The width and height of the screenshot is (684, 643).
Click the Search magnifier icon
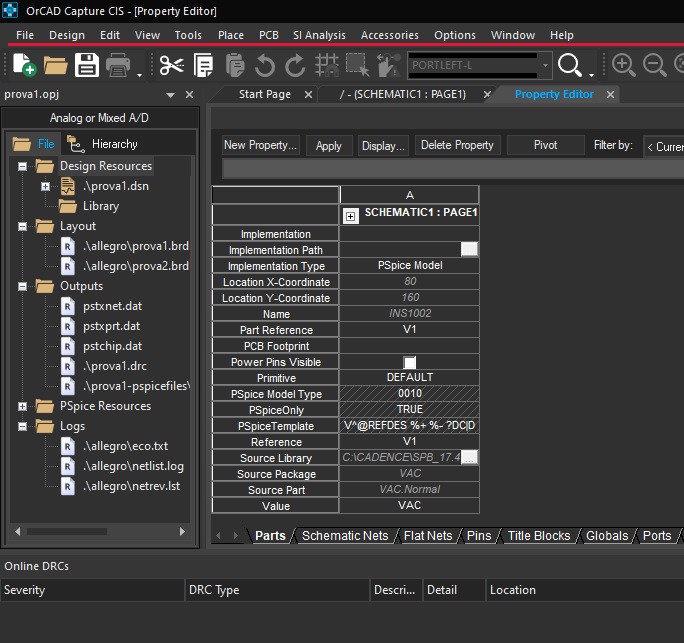click(570, 66)
